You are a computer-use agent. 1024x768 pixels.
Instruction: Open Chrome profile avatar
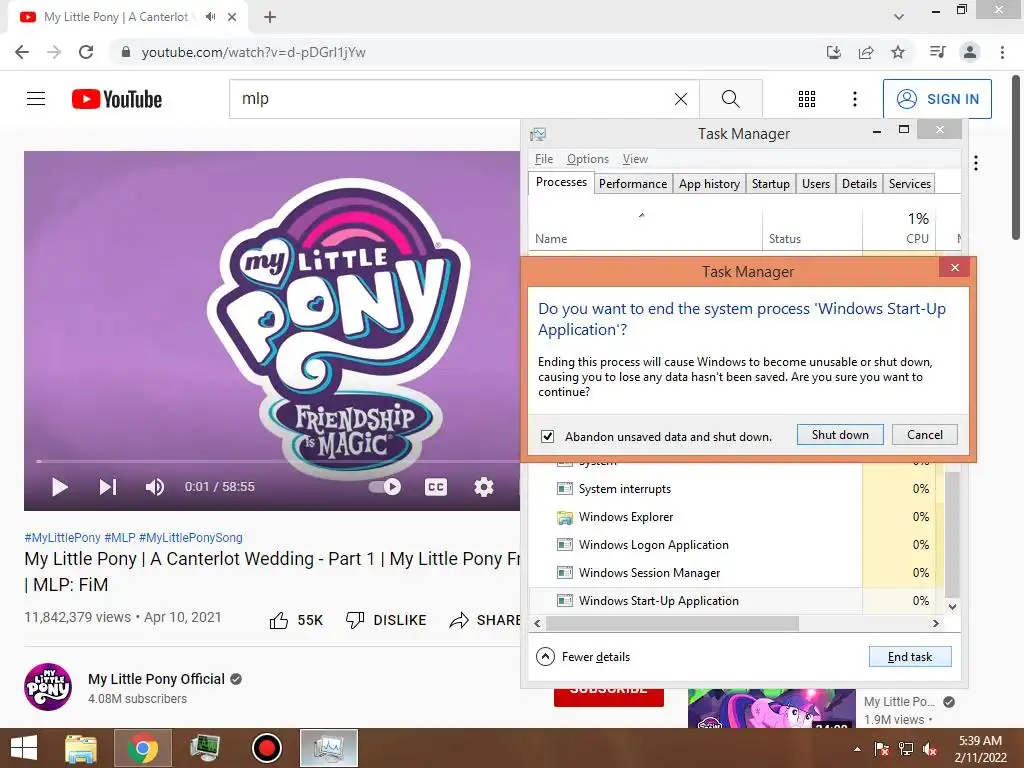pos(970,52)
